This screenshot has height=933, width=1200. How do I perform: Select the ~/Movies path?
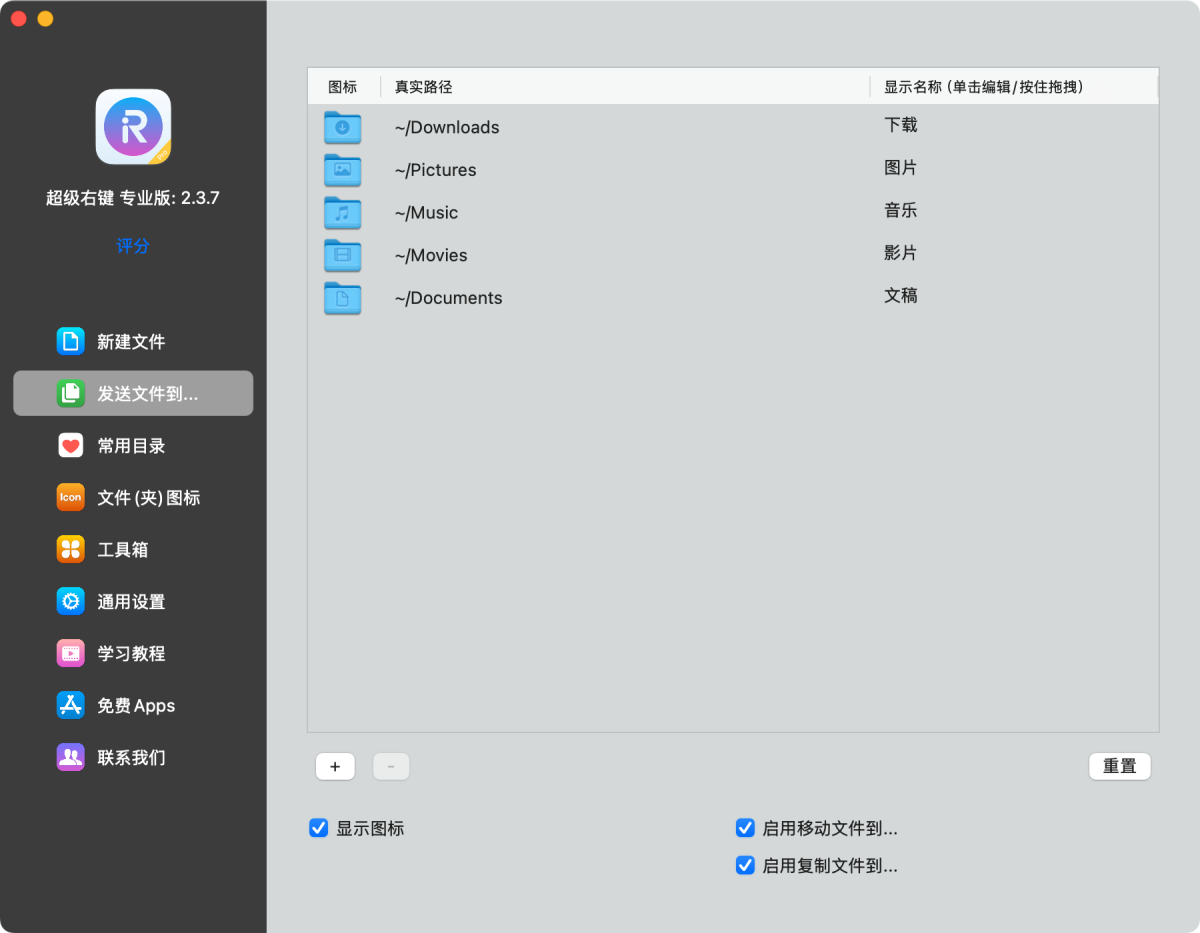pyautogui.click(x=431, y=255)
